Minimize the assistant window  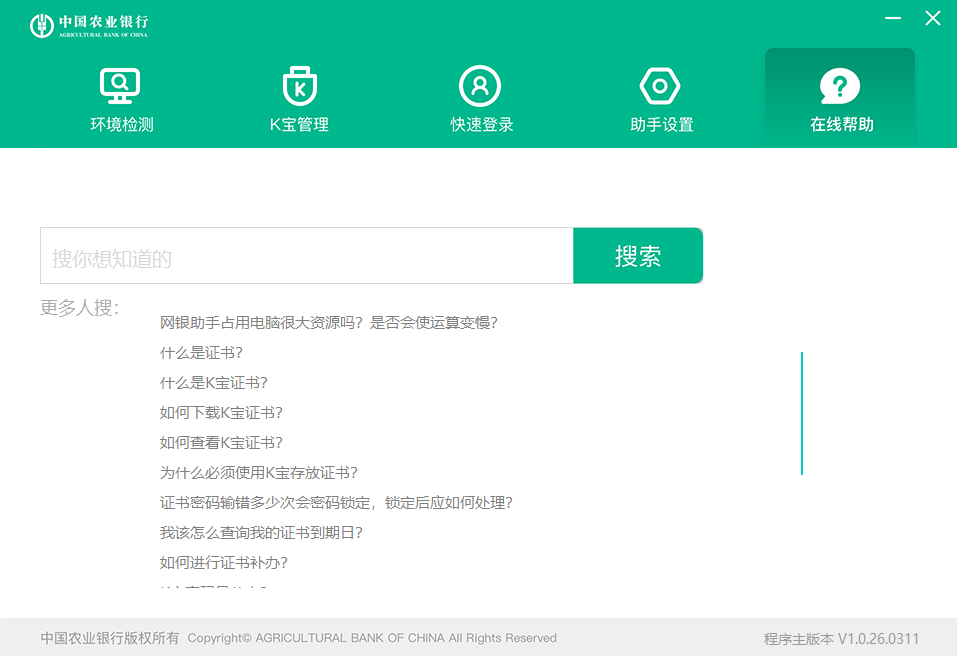click(893, 18)
